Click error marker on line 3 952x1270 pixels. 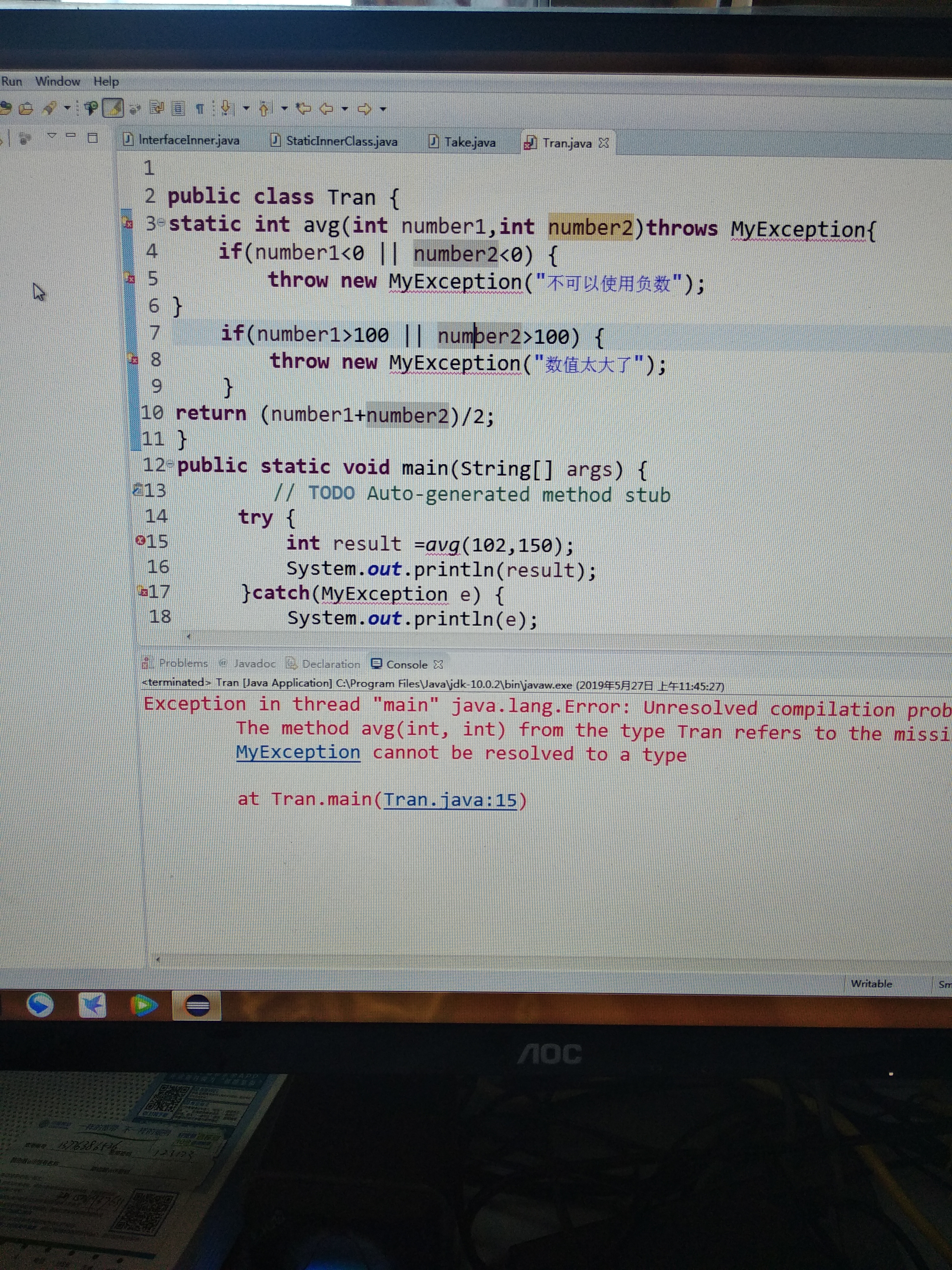128,222
